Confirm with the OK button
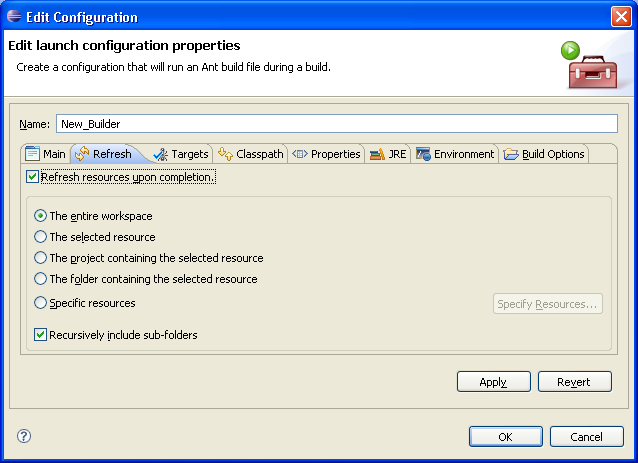This screenshot has width=638, height=463. tap(506, 437)
